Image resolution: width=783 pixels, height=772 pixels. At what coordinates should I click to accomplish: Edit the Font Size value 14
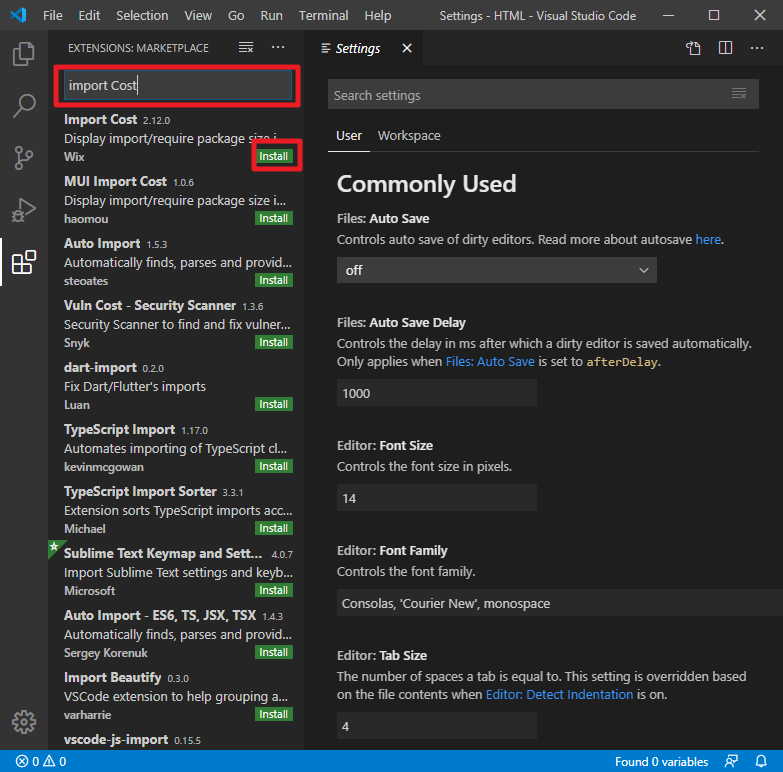click(x=436, y=498)
